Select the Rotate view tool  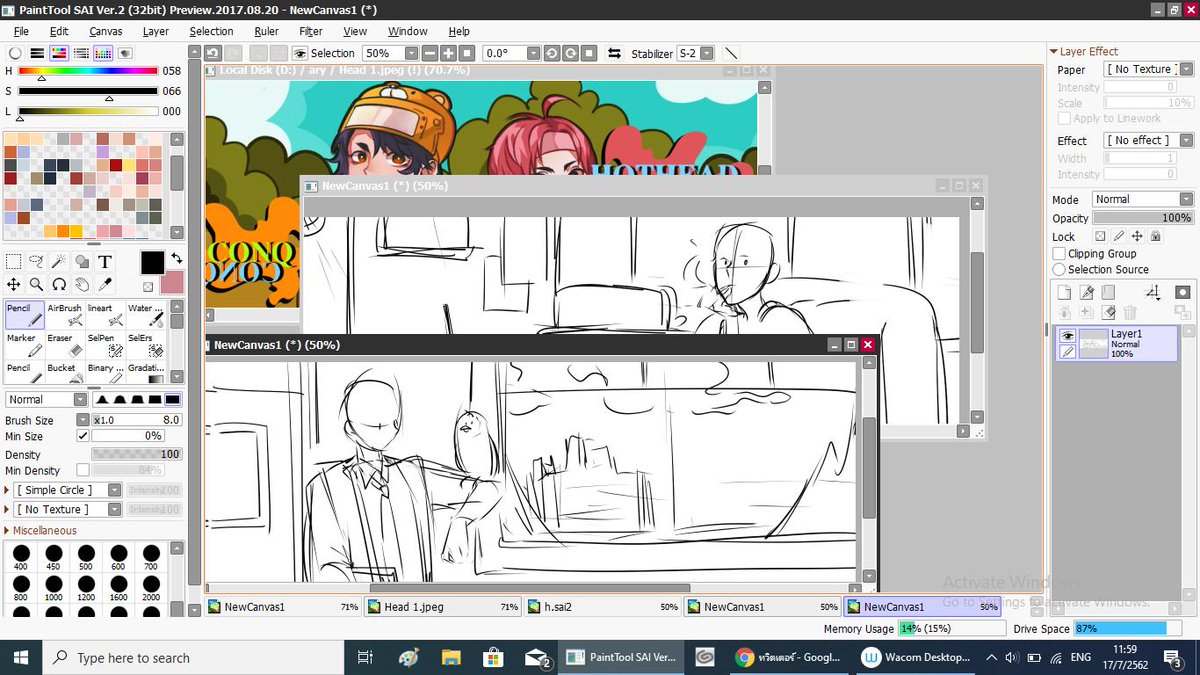coord(59,285)
